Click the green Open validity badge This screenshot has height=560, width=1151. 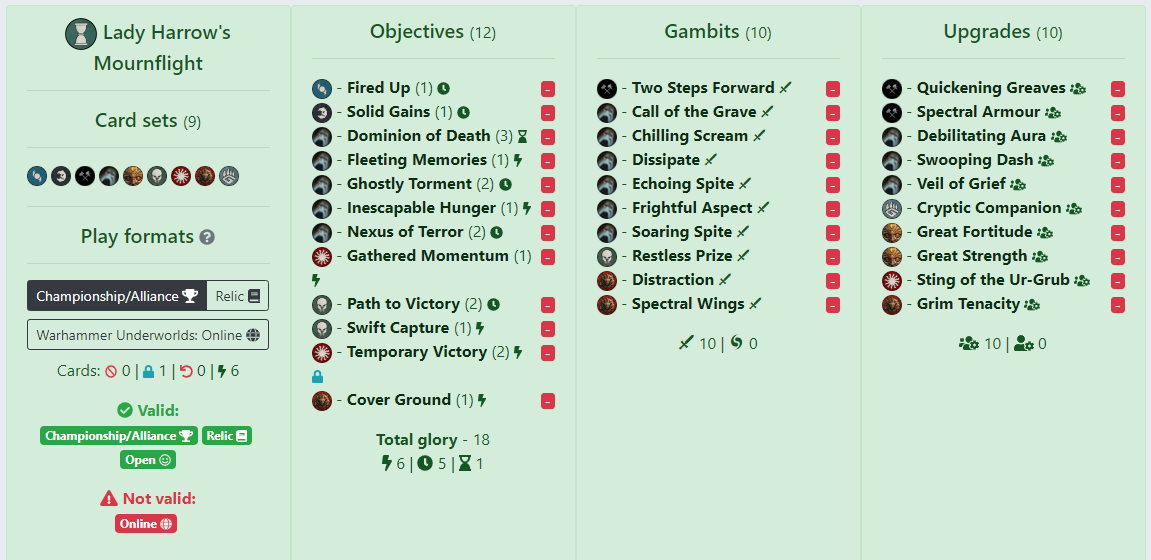148,460
